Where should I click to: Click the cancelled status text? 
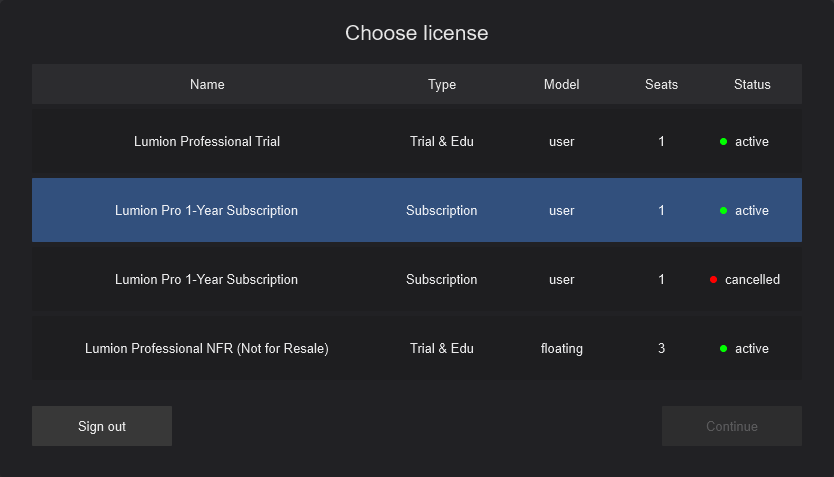click(x=752, y=280)
